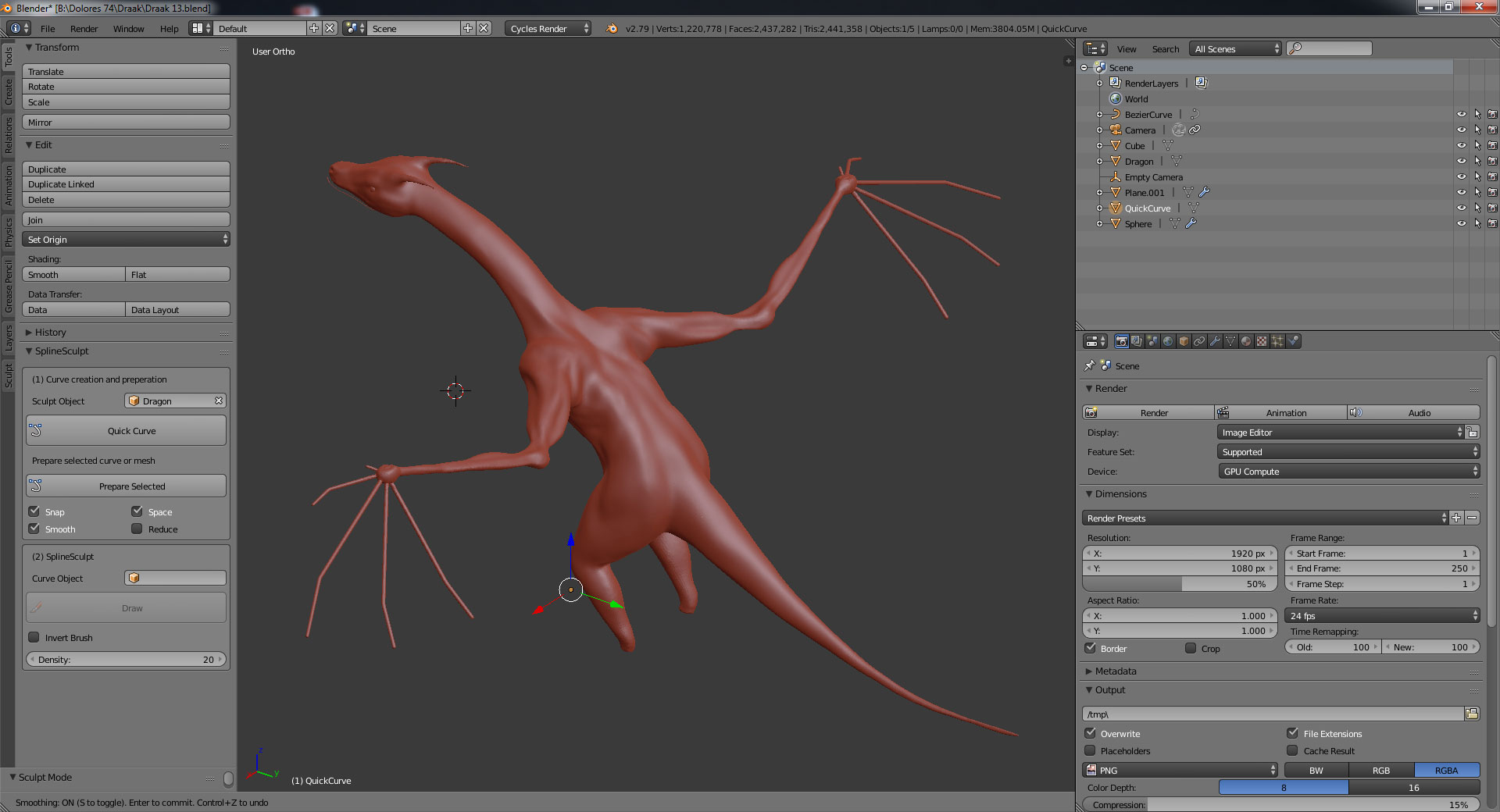Screen dimensions: 1500x812
Task: Open the World properties tab (globe icon)
Action: point(1168,341)
